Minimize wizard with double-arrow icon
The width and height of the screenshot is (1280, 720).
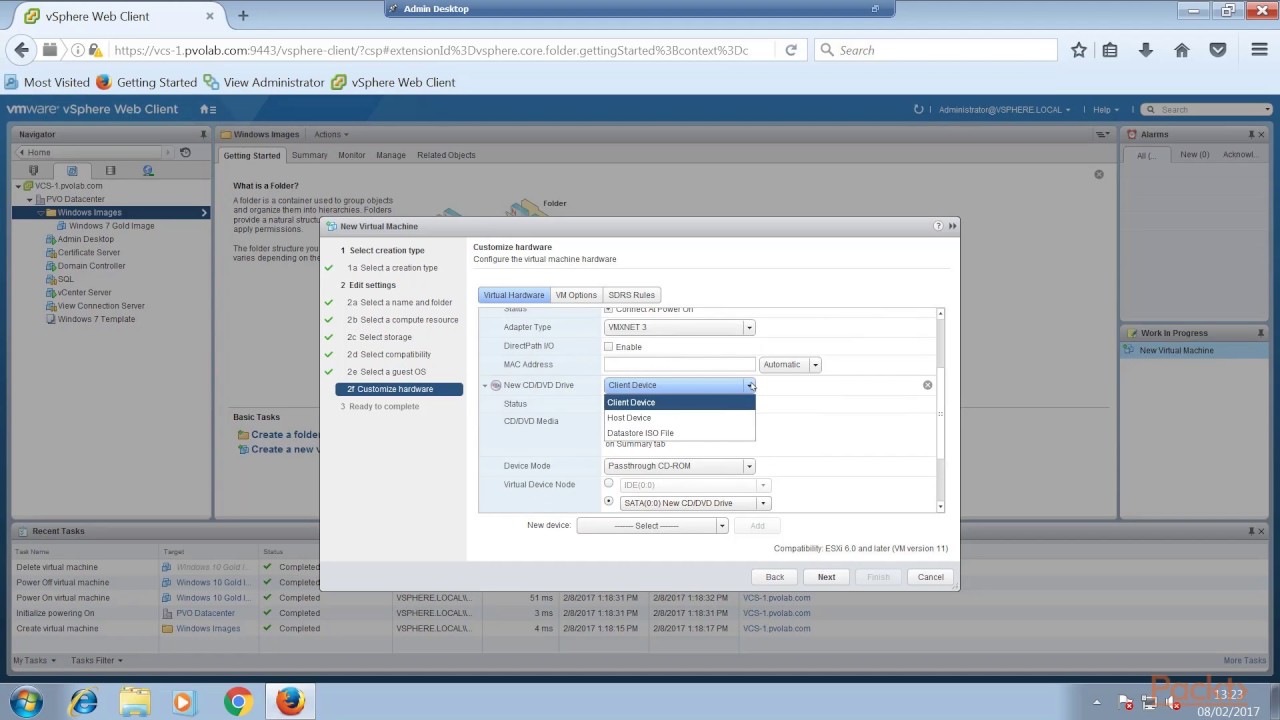coord(952,226)
